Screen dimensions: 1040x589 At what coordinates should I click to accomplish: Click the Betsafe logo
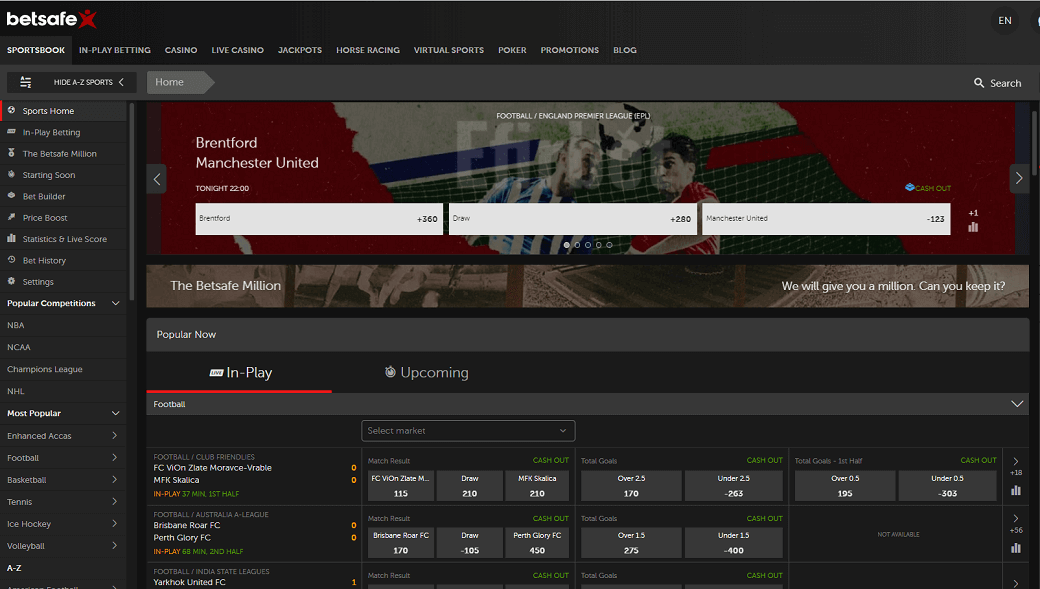(52, 19)
